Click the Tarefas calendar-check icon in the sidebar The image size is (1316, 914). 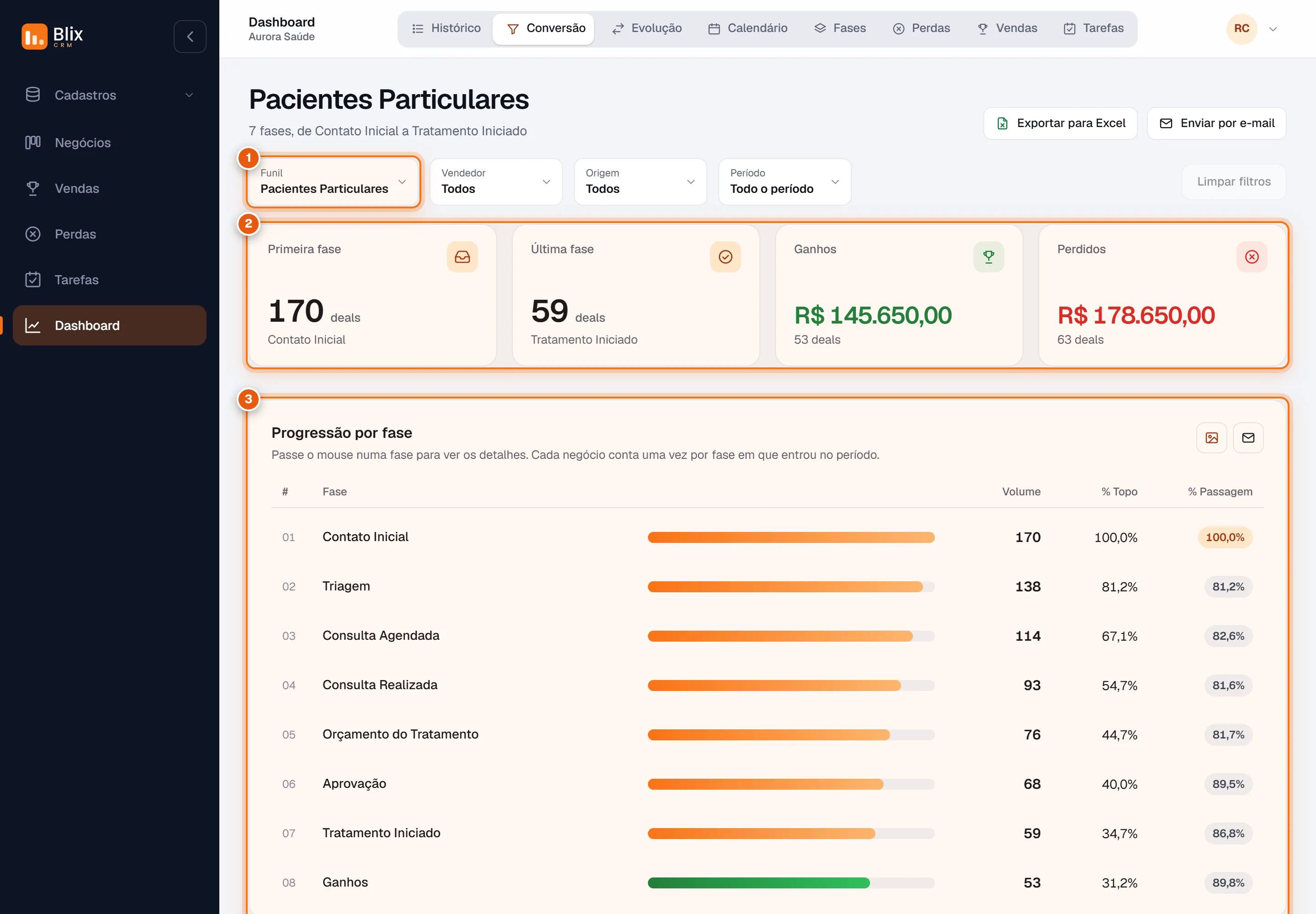[x=33, y=280]
